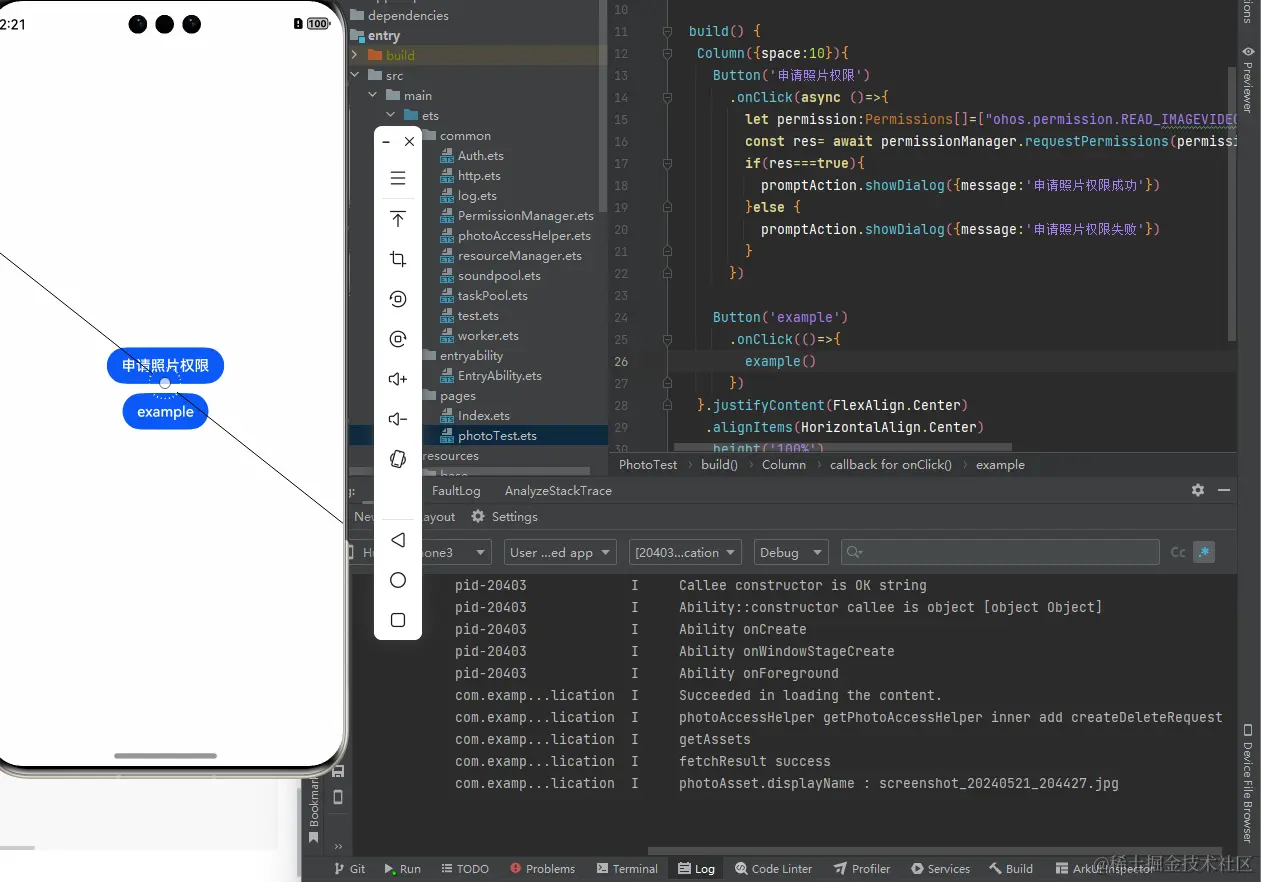
Task: Tap the emulator back triangle button
Action: pos(398,540)
